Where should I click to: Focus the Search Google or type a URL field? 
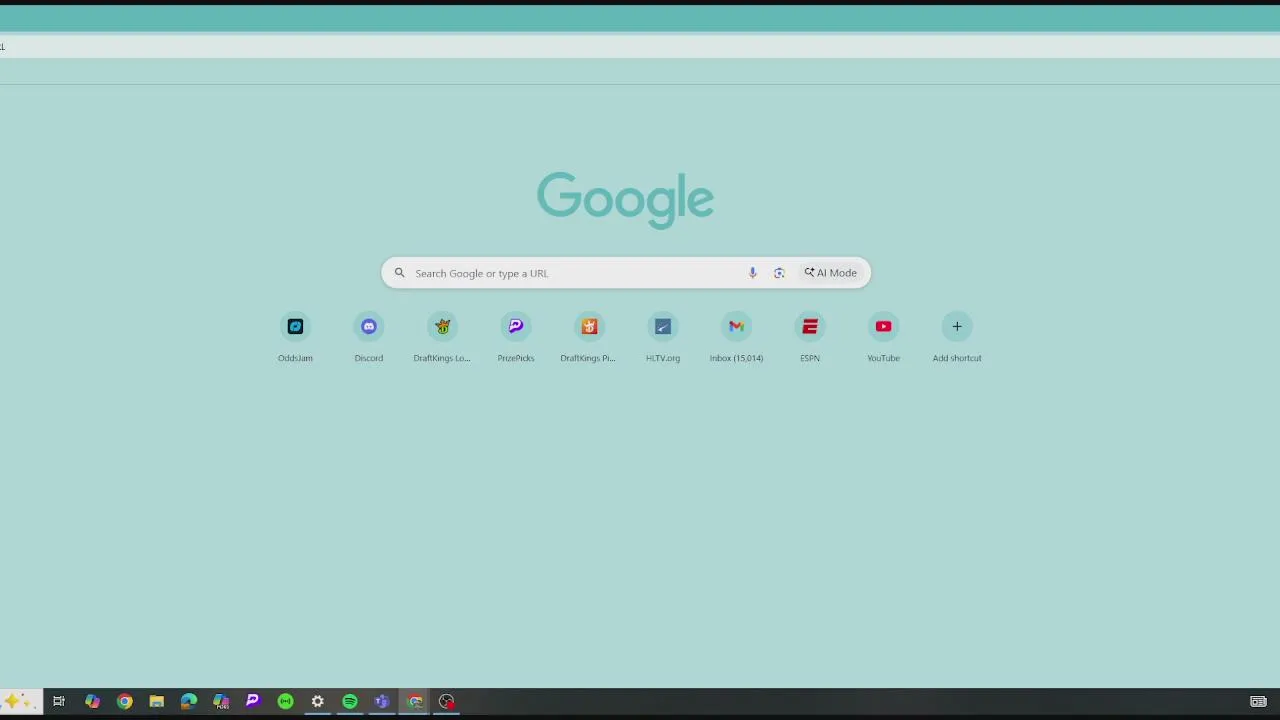pos(626,273)
